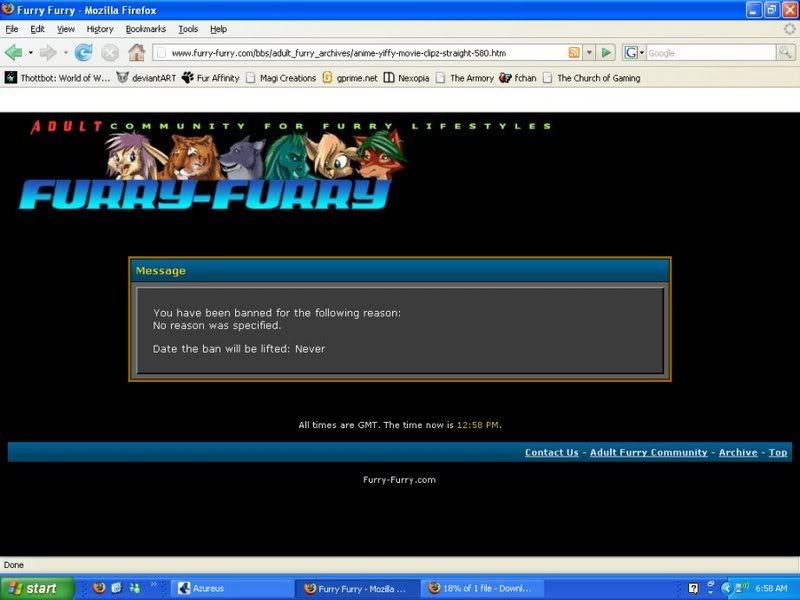Expand the quick launch overflow chevron
800x600 pixels.
click(x=153, y=584)
